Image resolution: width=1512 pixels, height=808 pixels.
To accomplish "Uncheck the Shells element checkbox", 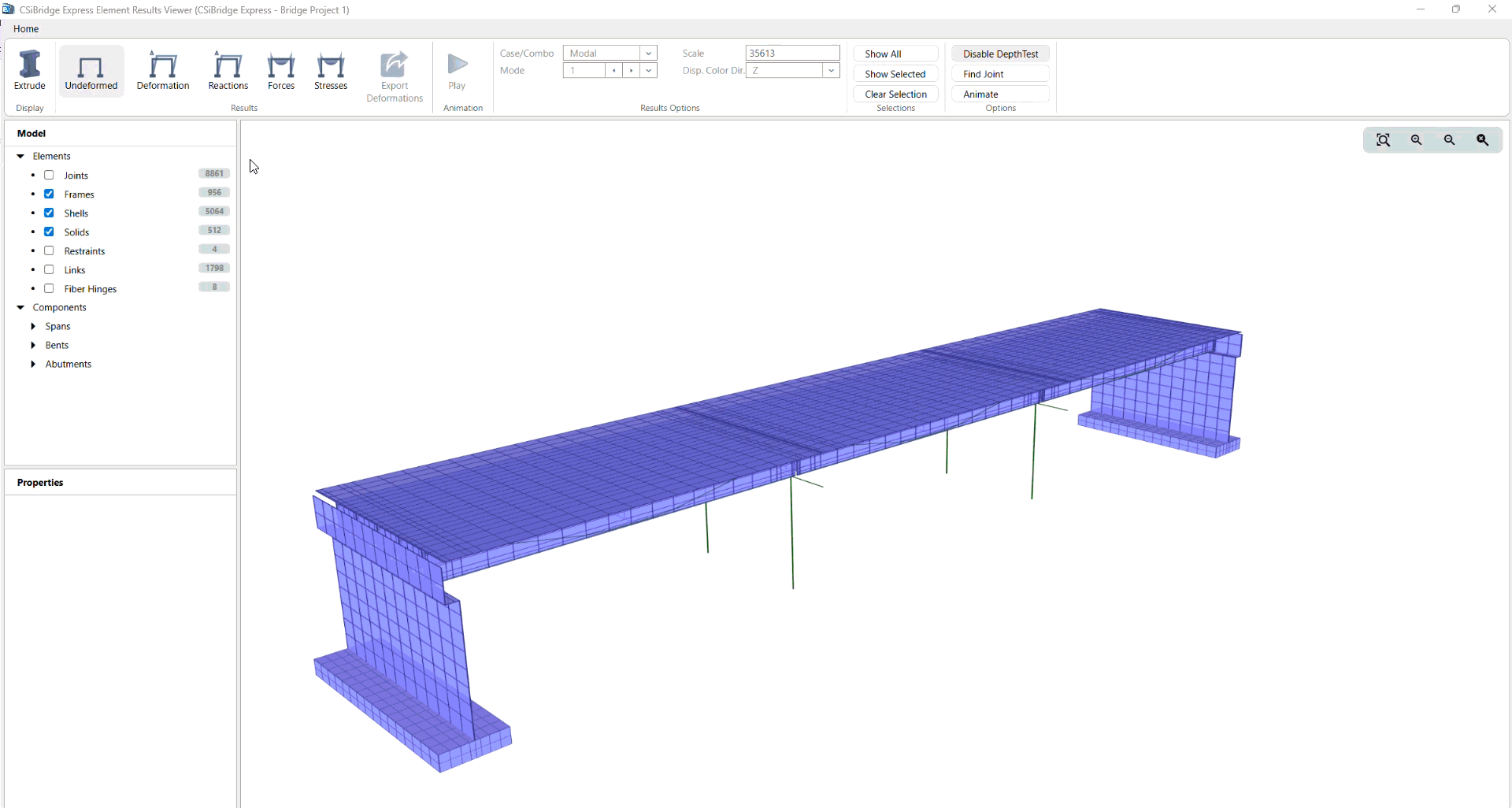I will click(x=50, y=213).
